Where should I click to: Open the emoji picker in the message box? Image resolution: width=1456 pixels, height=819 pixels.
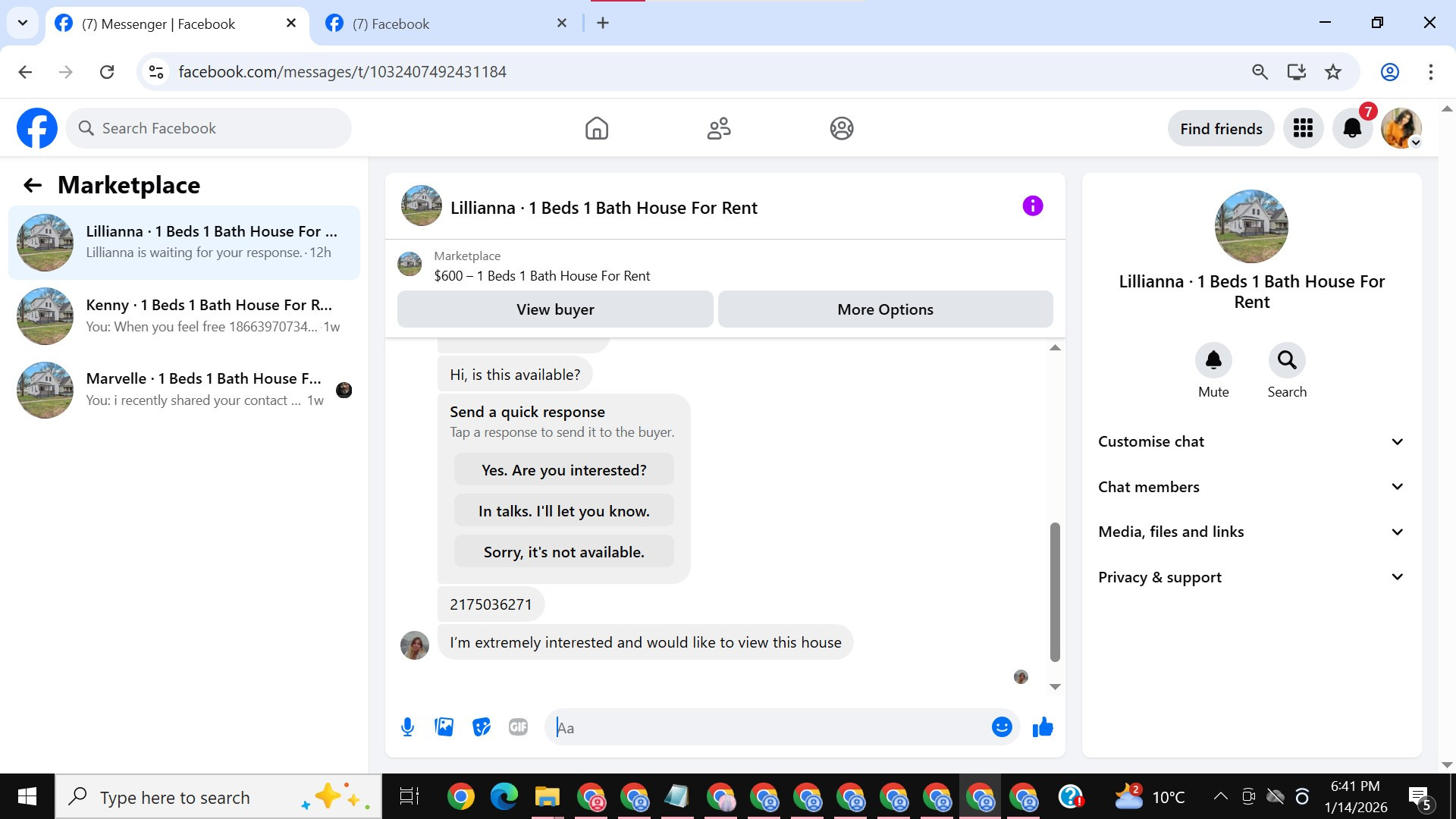tap(1002, 727)
